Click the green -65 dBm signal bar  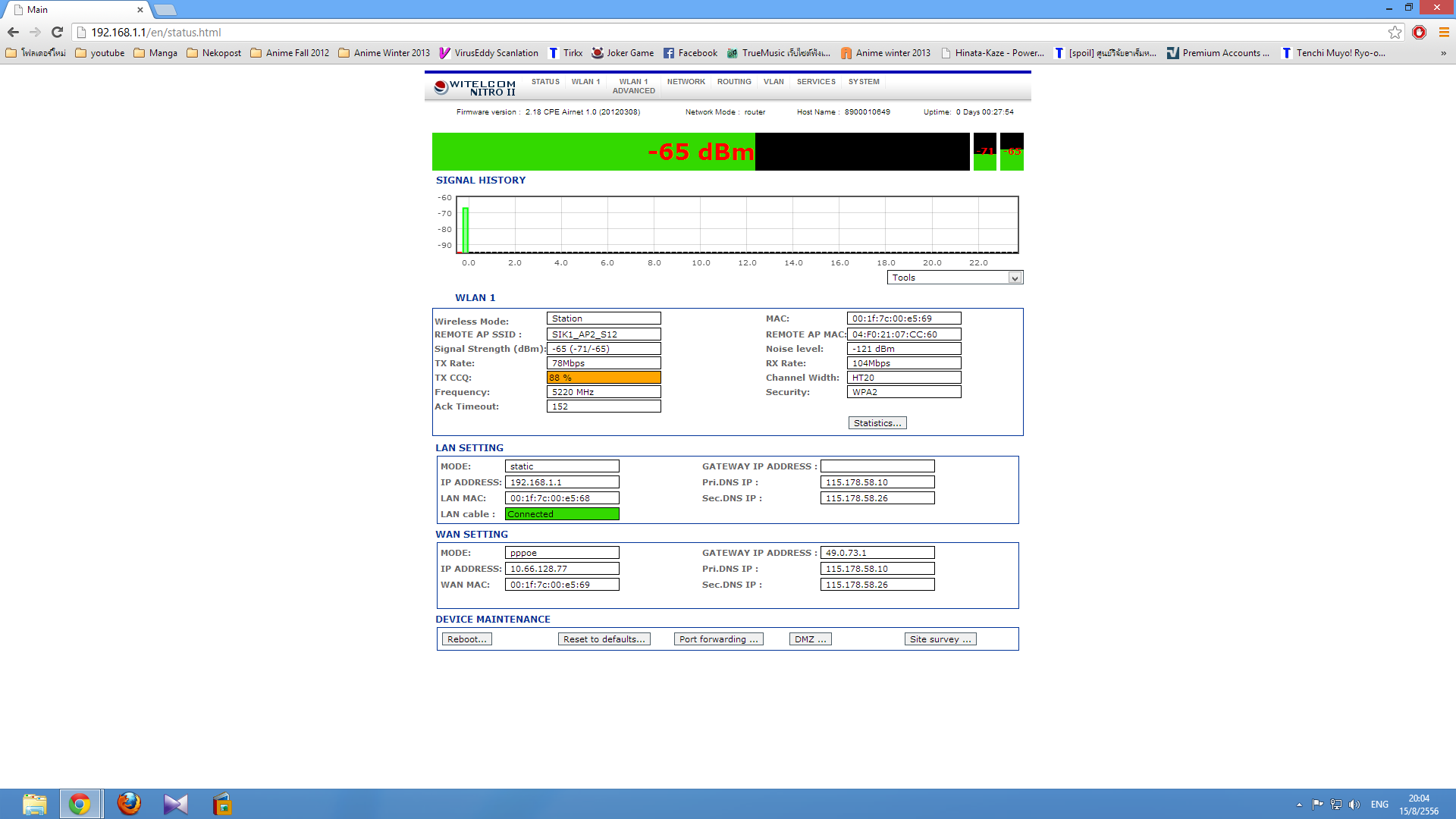tap(593, 152)
